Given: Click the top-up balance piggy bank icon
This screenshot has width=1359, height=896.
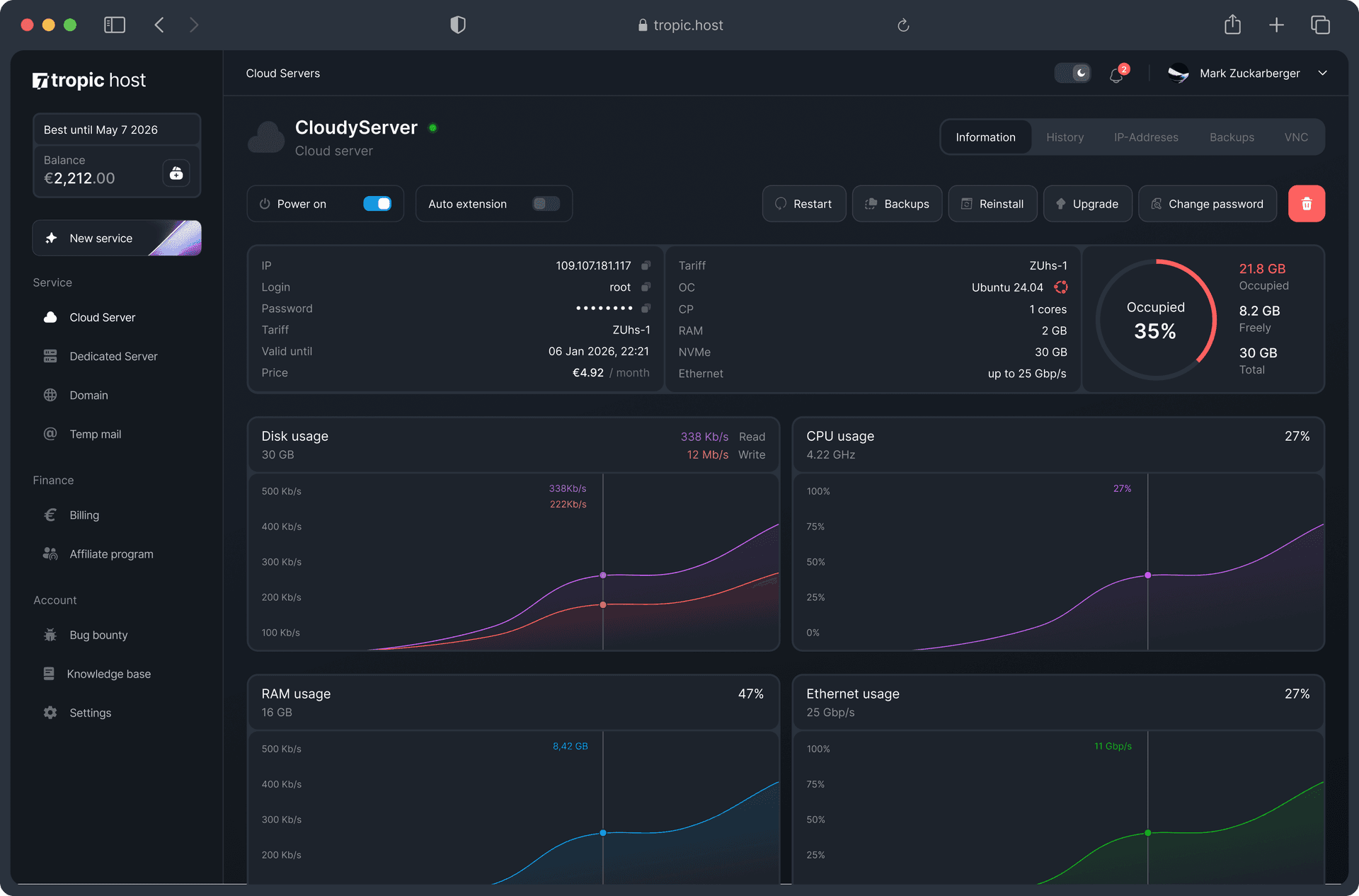Looking at the screenshot, I should [x=176, y=173].
